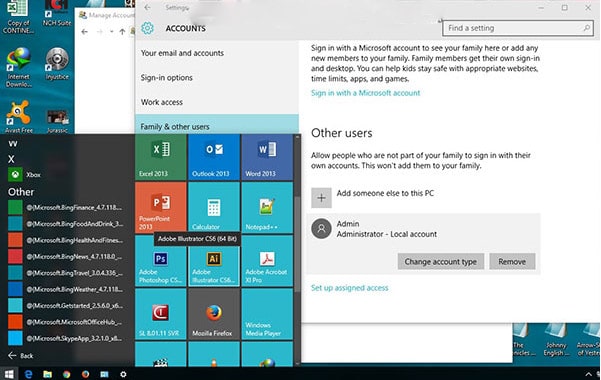Open File Explorer from the taskbar
601x380 pixels.
[x=48, y=374]
